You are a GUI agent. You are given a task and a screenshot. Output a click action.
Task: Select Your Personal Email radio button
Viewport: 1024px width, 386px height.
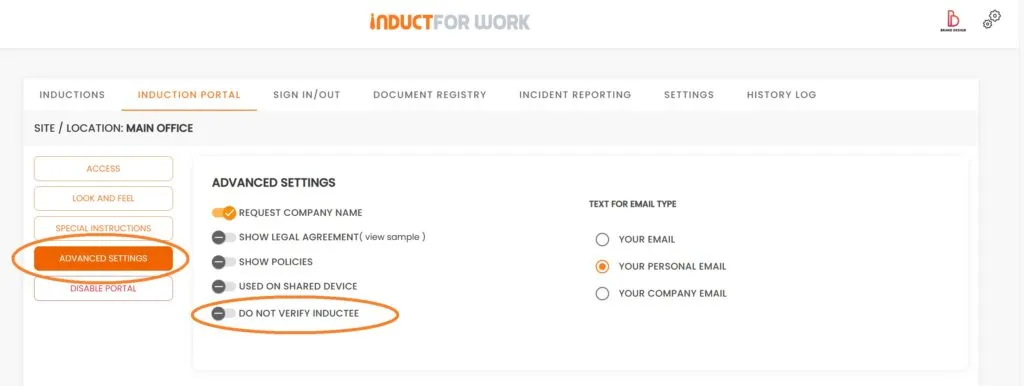[602, 266]
